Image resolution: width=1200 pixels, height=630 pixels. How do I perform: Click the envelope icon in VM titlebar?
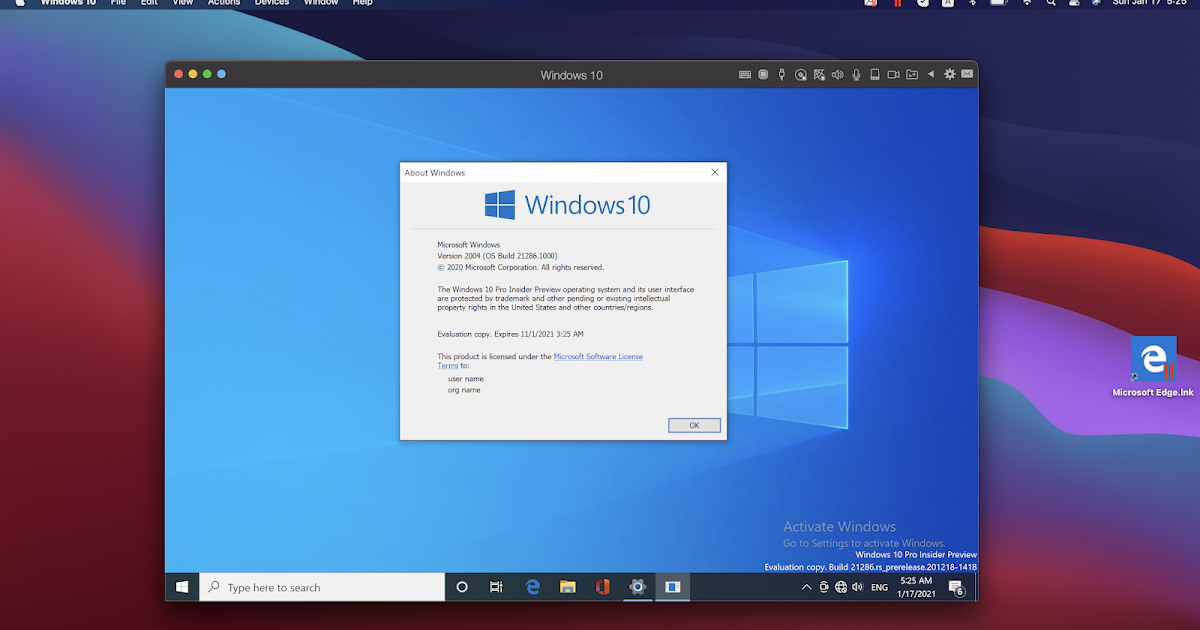[x=967, y=74]
